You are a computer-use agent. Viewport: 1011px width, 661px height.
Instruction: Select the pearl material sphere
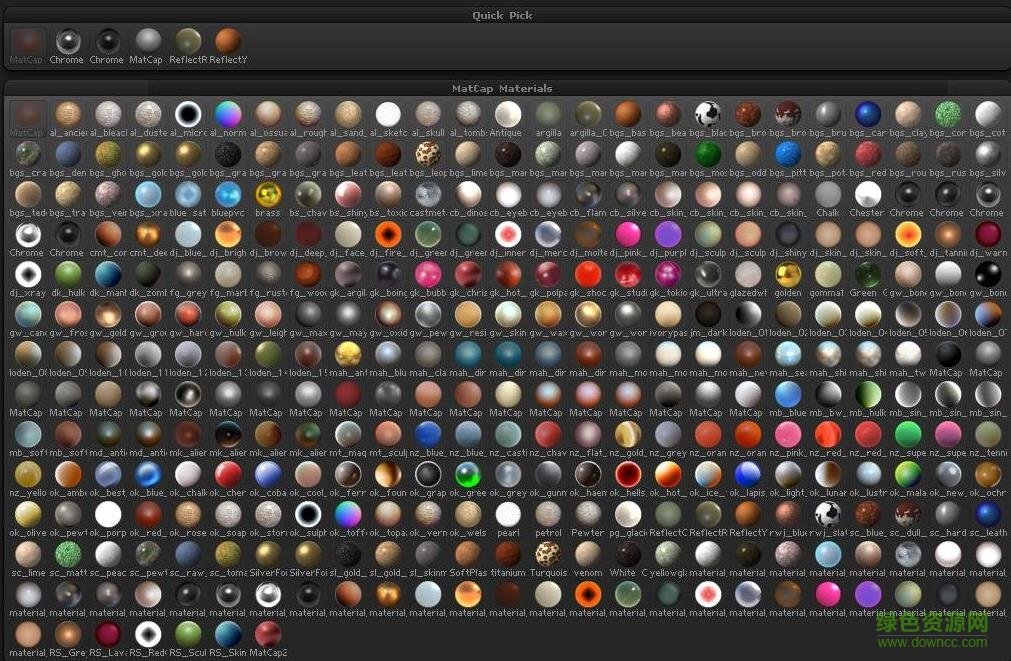point(508,515)
